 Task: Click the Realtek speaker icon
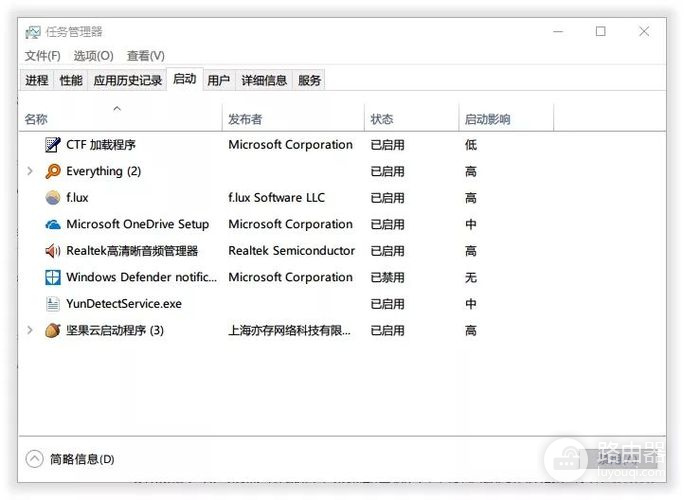53,251
